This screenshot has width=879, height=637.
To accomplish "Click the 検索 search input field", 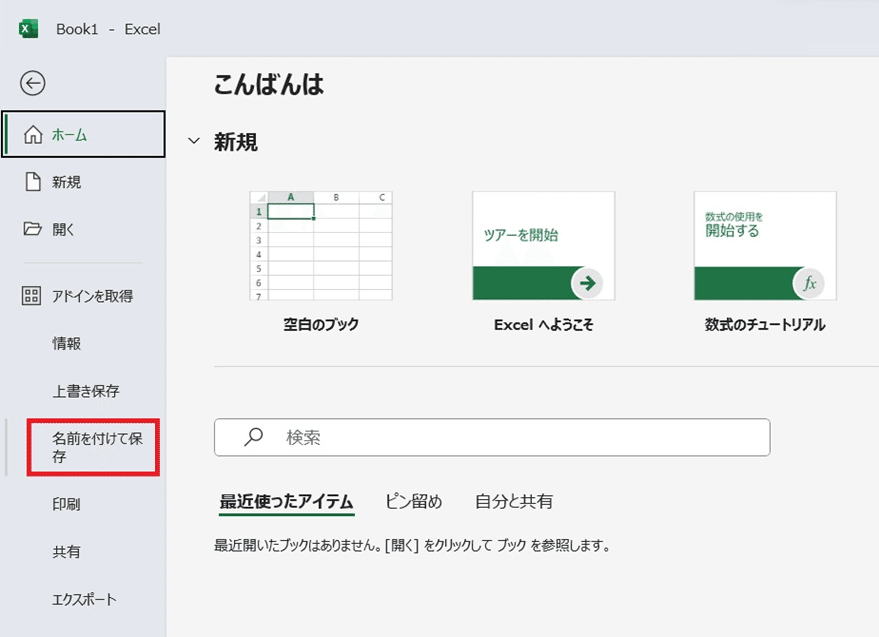I will point(492,437).
